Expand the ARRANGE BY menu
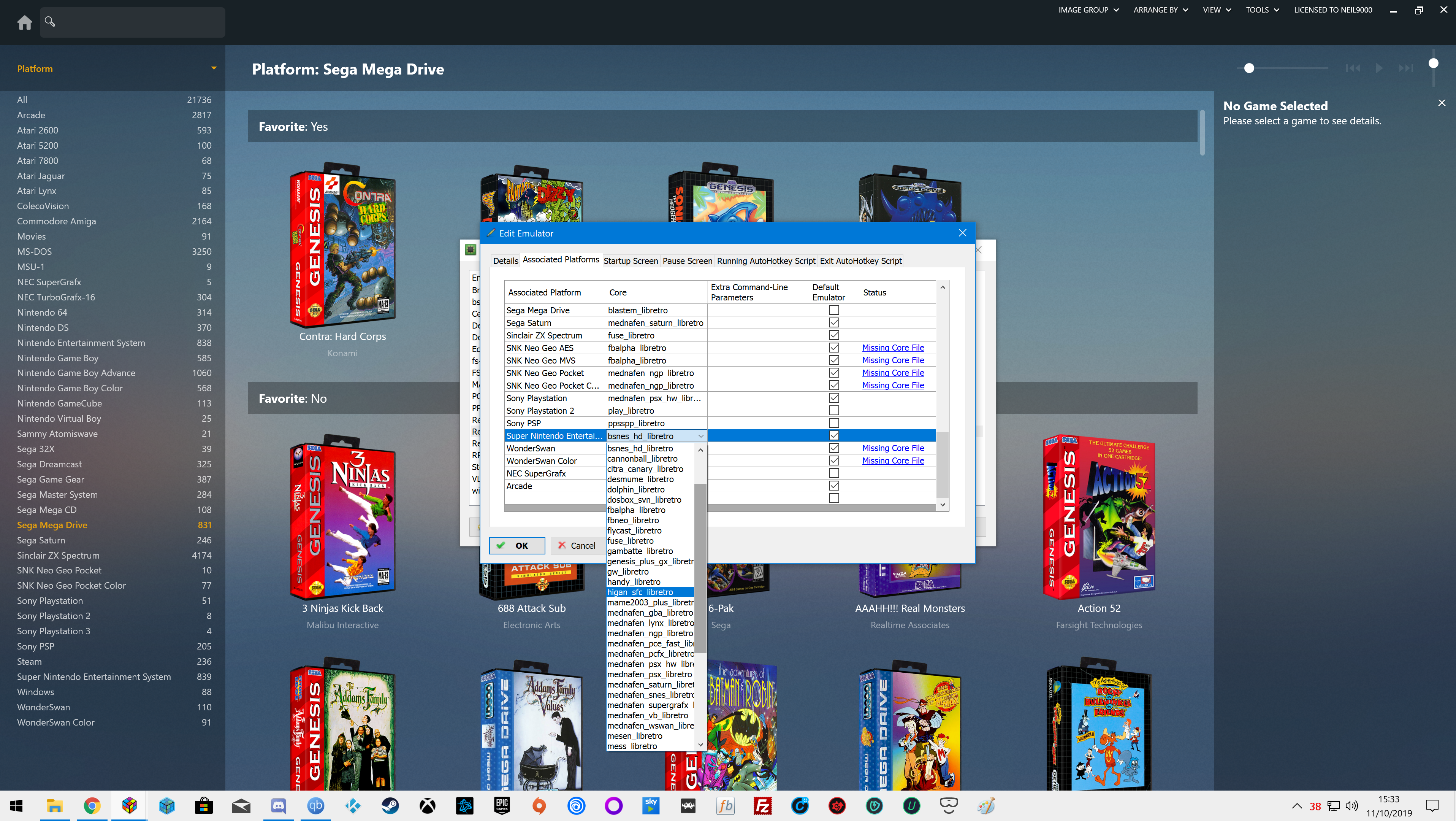This screenshot has width=1456, height=821. [1160, 10]
